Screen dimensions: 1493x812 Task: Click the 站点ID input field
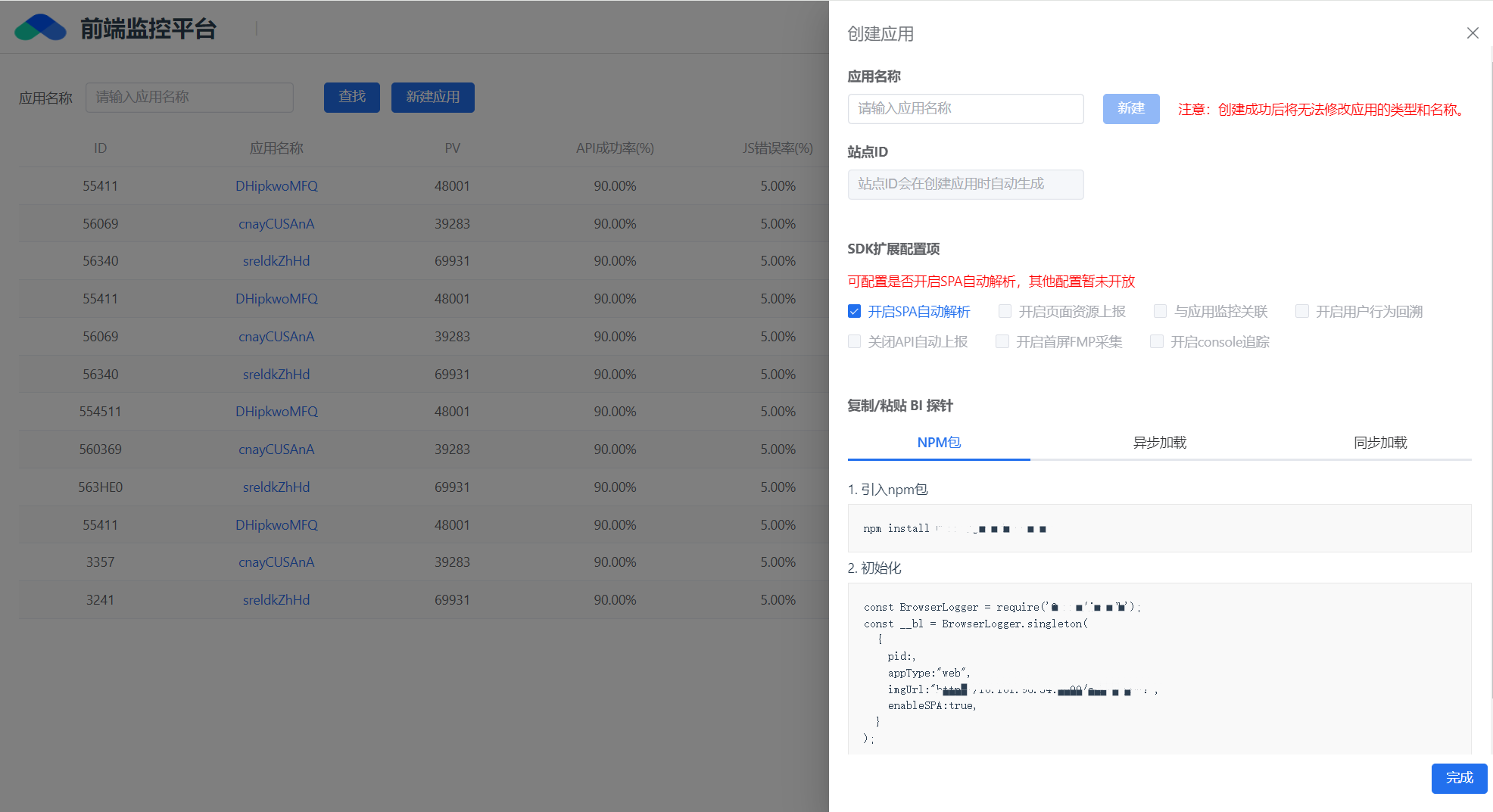pyautogui.click(x=965, y=184)
